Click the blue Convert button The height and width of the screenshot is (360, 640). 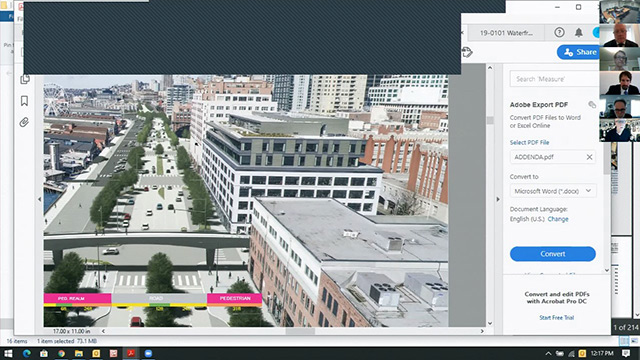[553, 254]
